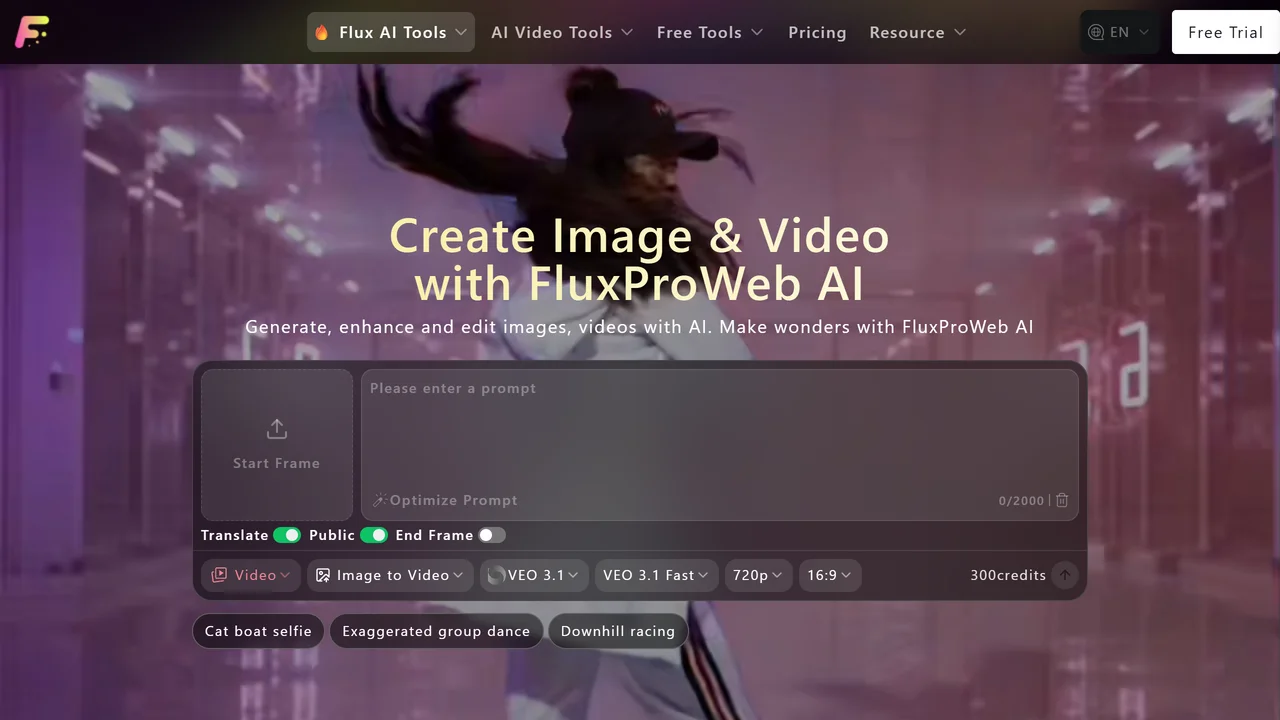
Task: Click the FluxProWeb logo icon
Action: click(32, 32)
